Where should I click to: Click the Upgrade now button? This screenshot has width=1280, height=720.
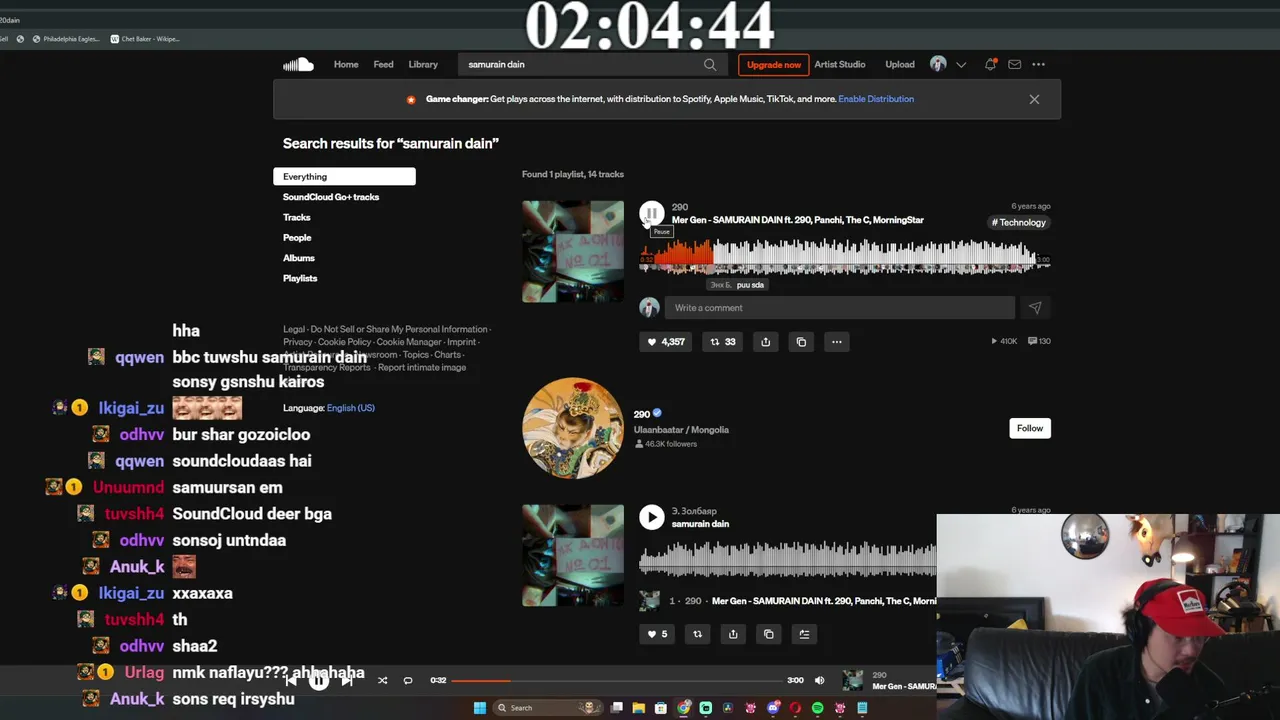click(x=774, y=65)
